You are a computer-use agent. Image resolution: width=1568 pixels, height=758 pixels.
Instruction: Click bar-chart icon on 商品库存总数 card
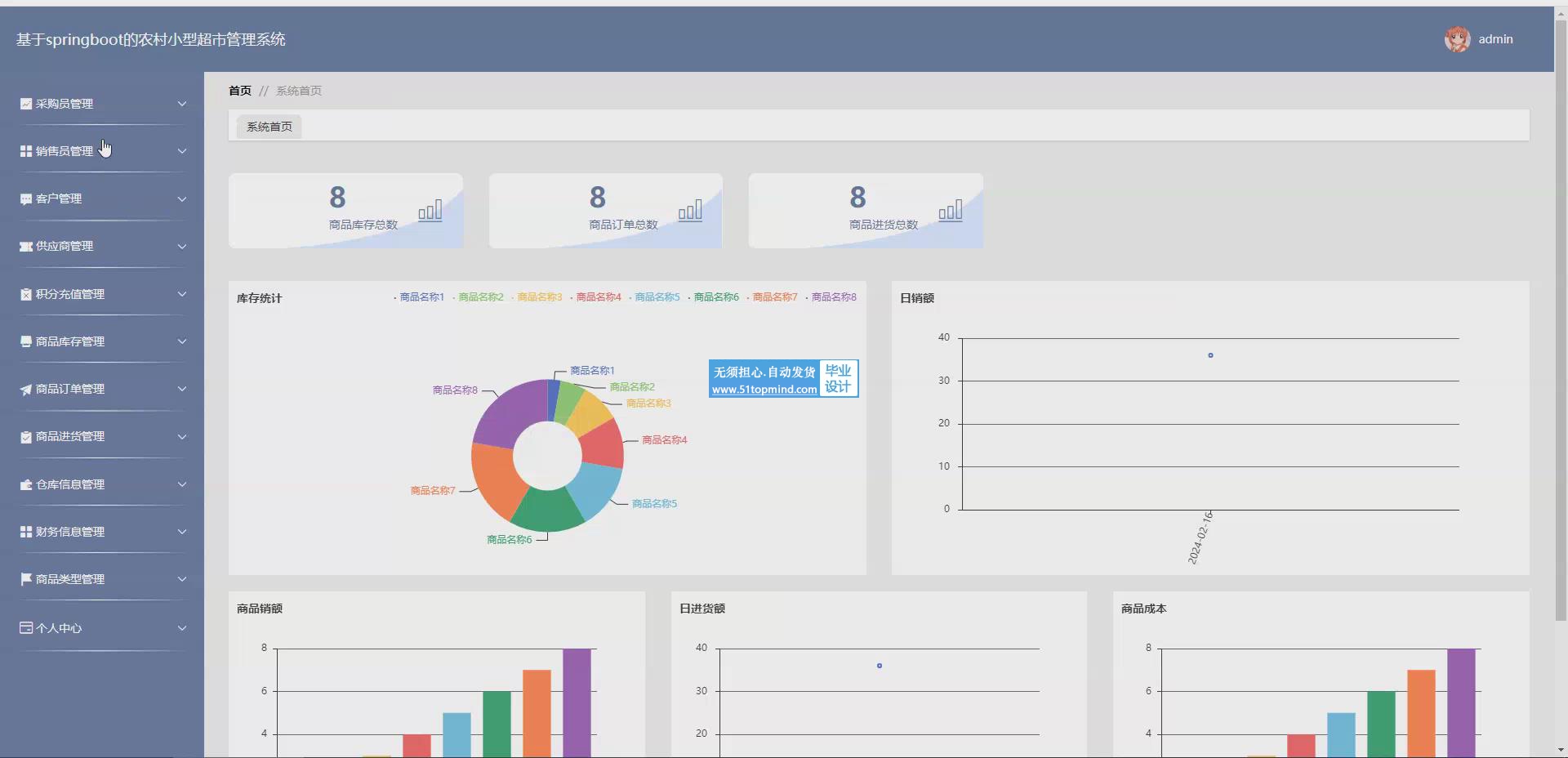tap(430, 210)
